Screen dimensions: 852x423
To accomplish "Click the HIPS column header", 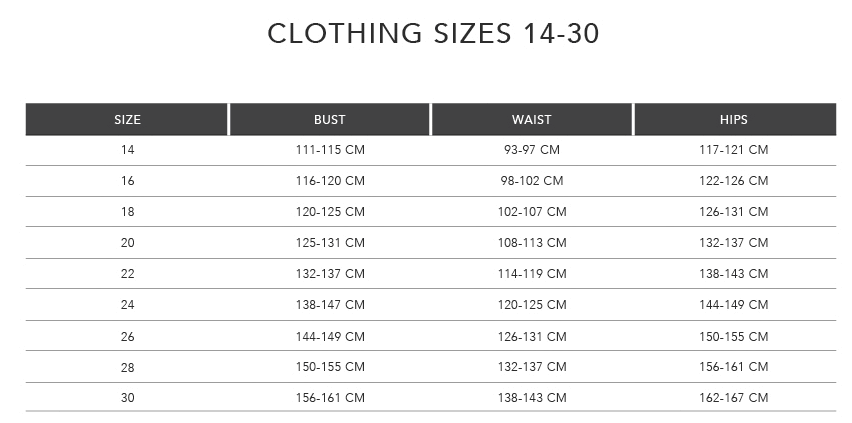I will tap(733, 120).
